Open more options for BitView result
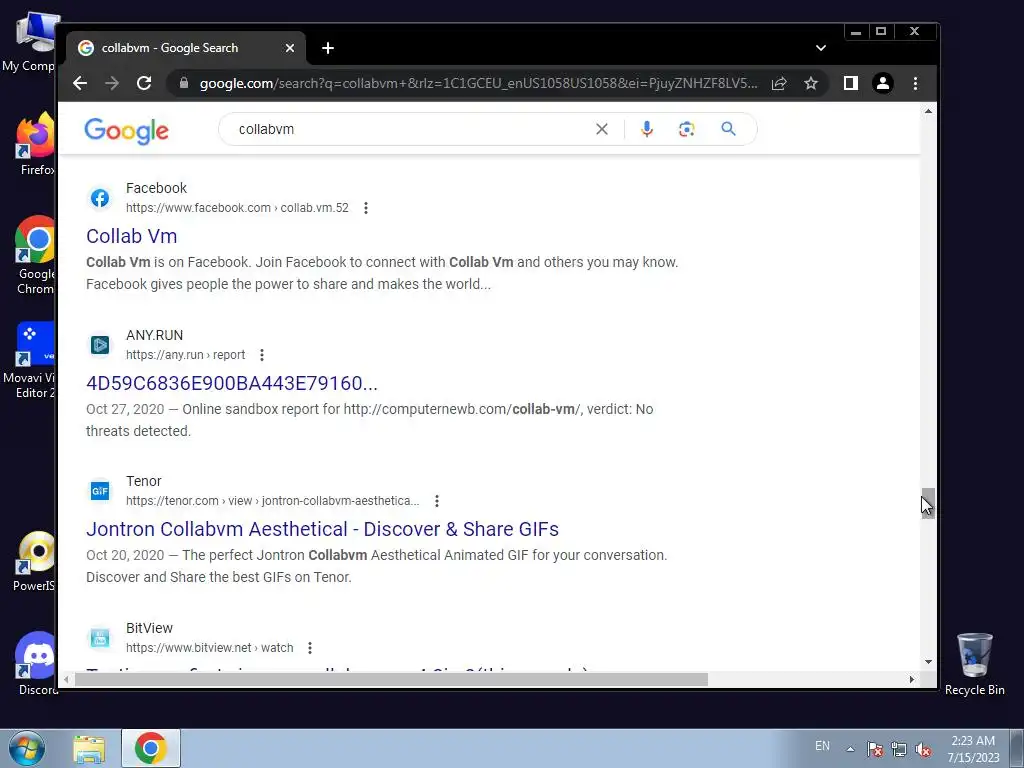Image resolution: width=1024 pixels, height=768 pixels. pos(310,648)
